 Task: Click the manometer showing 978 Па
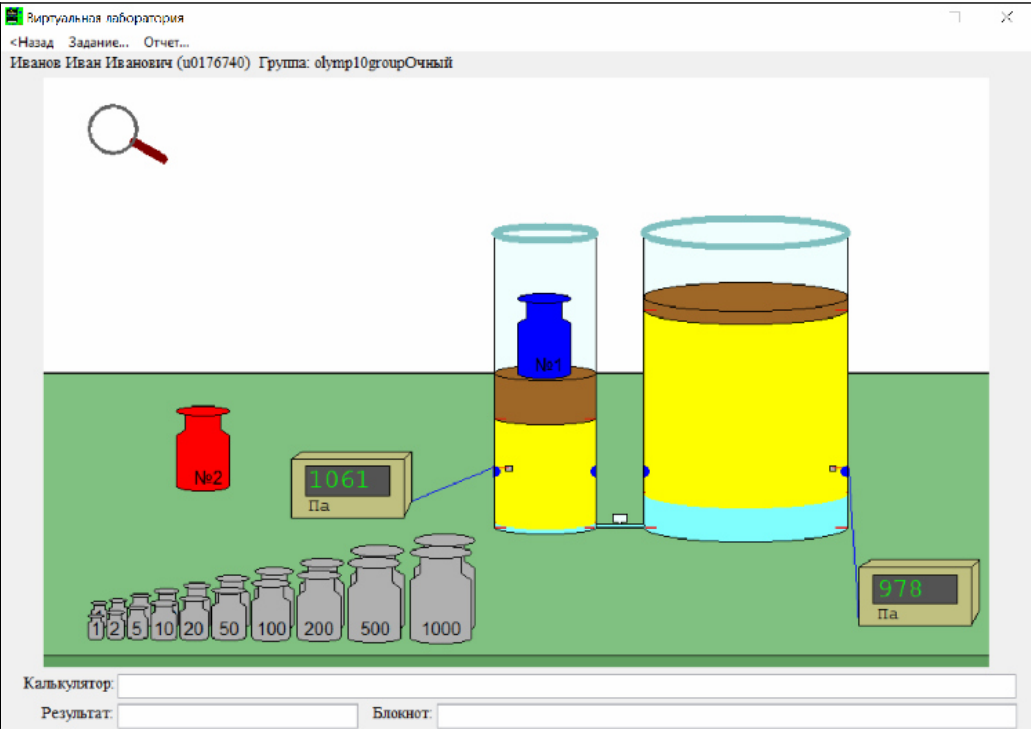point(919,593)
